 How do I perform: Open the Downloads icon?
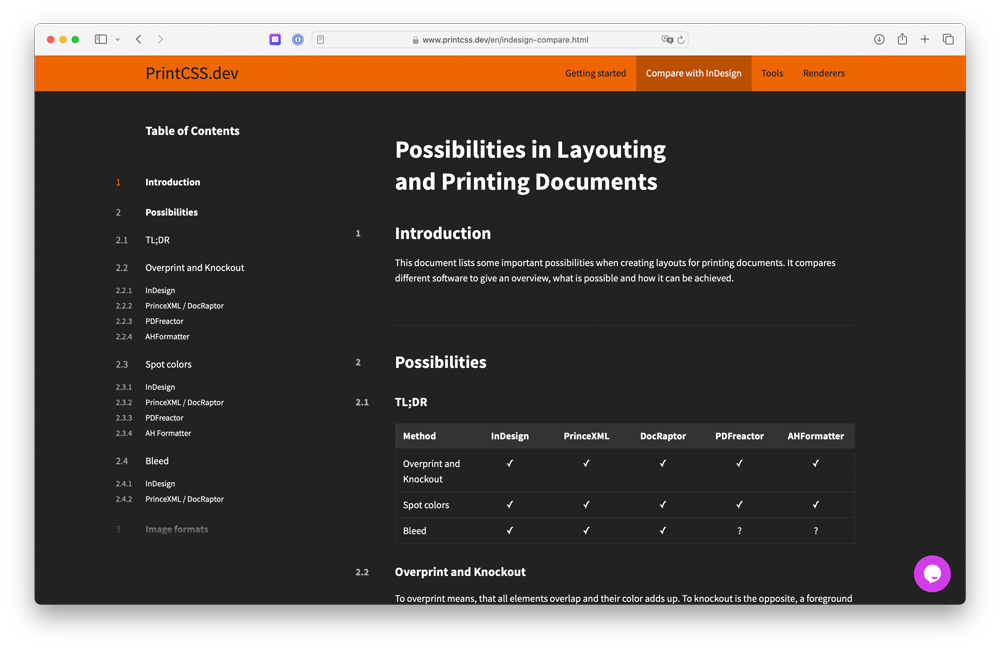(x=879, y=40)
